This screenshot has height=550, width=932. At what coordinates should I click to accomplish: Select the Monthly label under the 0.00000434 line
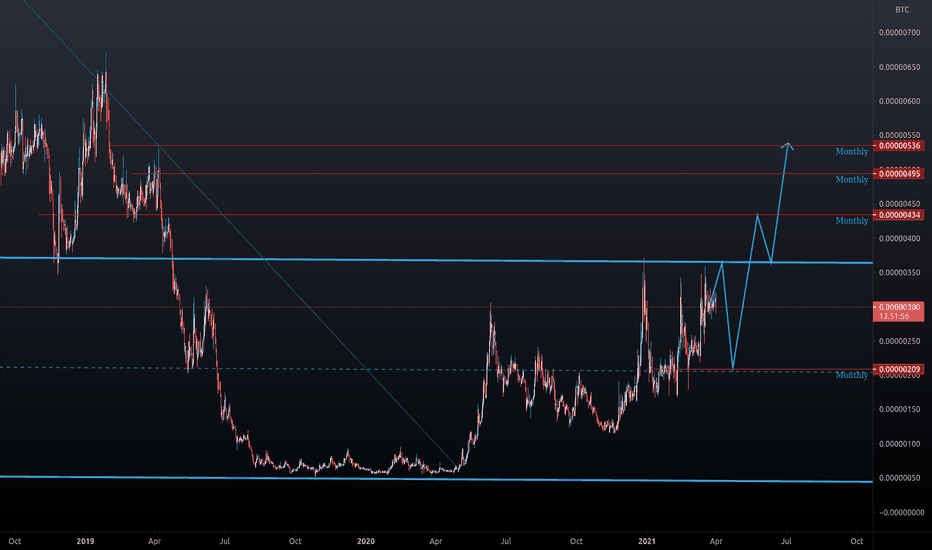click(x=852, y=221)
